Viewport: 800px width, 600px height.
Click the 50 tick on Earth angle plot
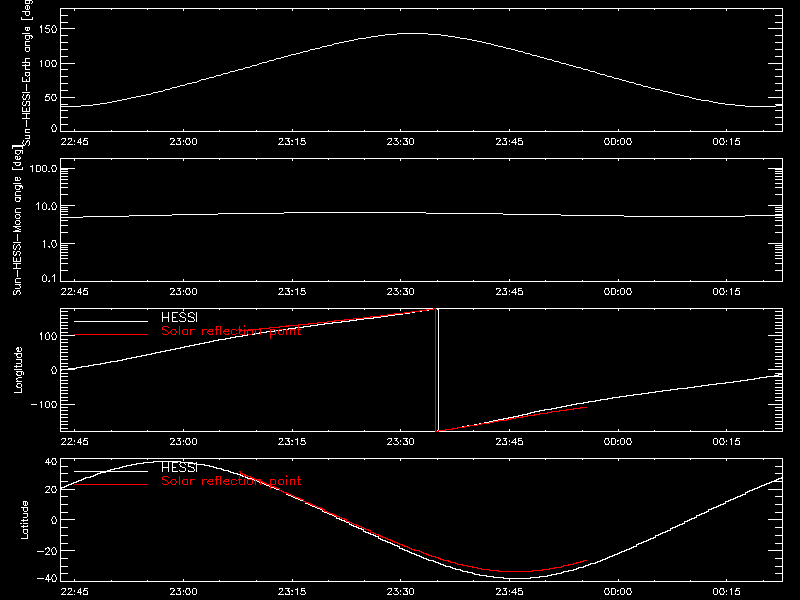tap(51, 97)
